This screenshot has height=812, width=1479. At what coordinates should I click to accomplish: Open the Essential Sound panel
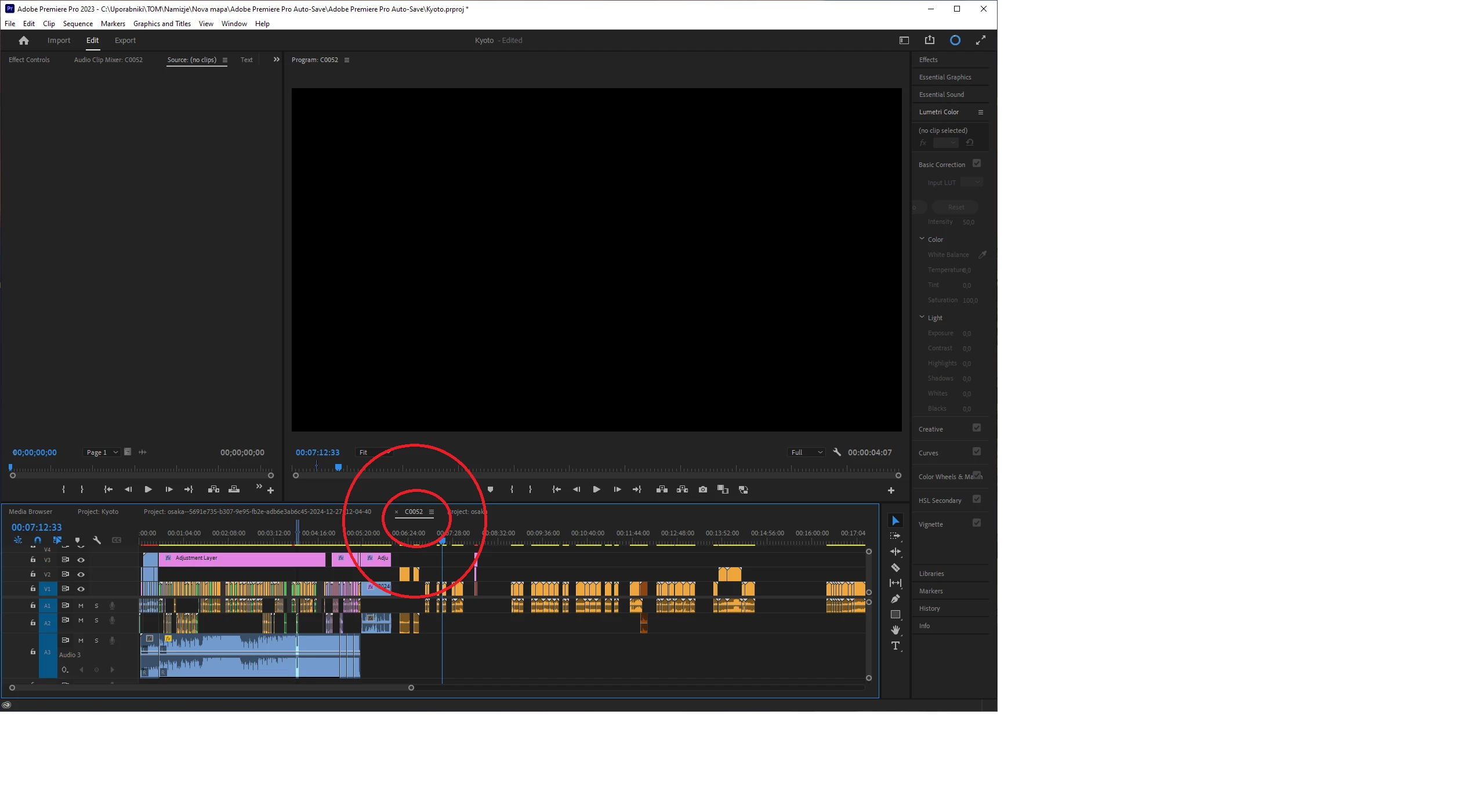[x=941, y=95]
